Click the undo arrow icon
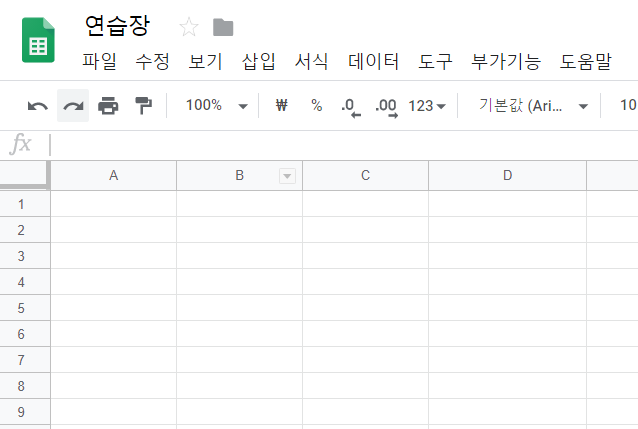 point(38,106)
